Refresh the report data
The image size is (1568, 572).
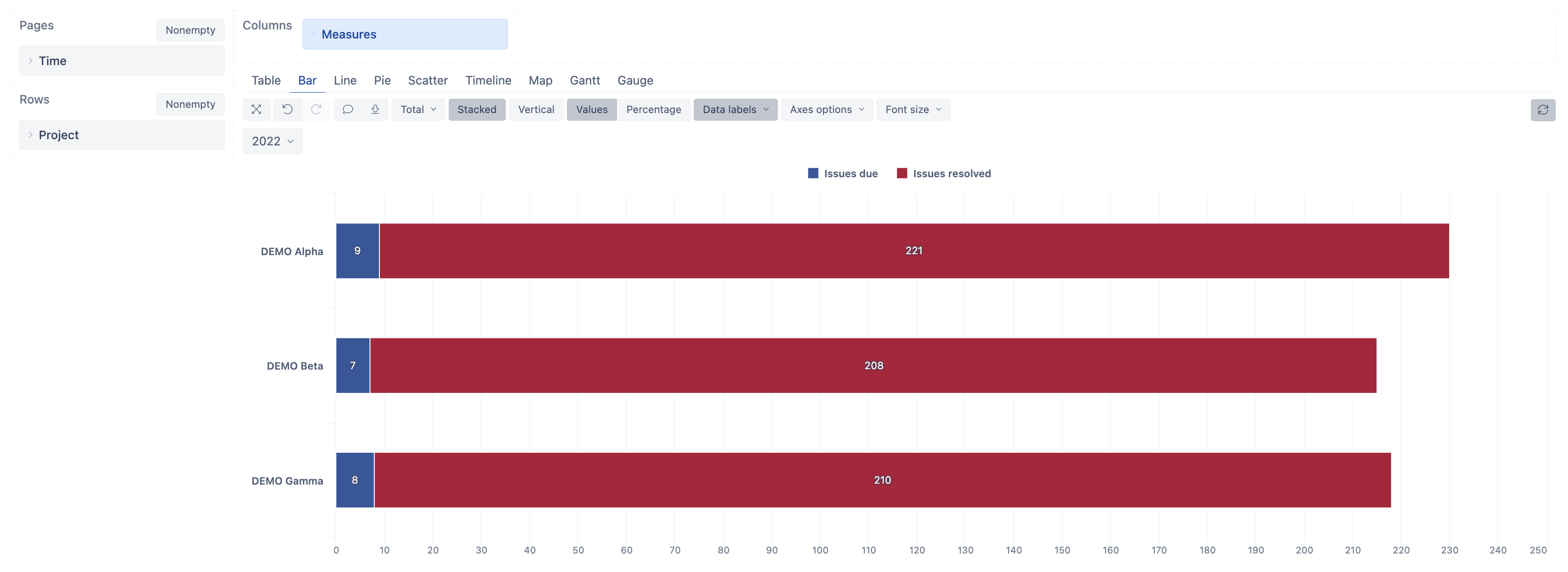(x=1544, y=110)
